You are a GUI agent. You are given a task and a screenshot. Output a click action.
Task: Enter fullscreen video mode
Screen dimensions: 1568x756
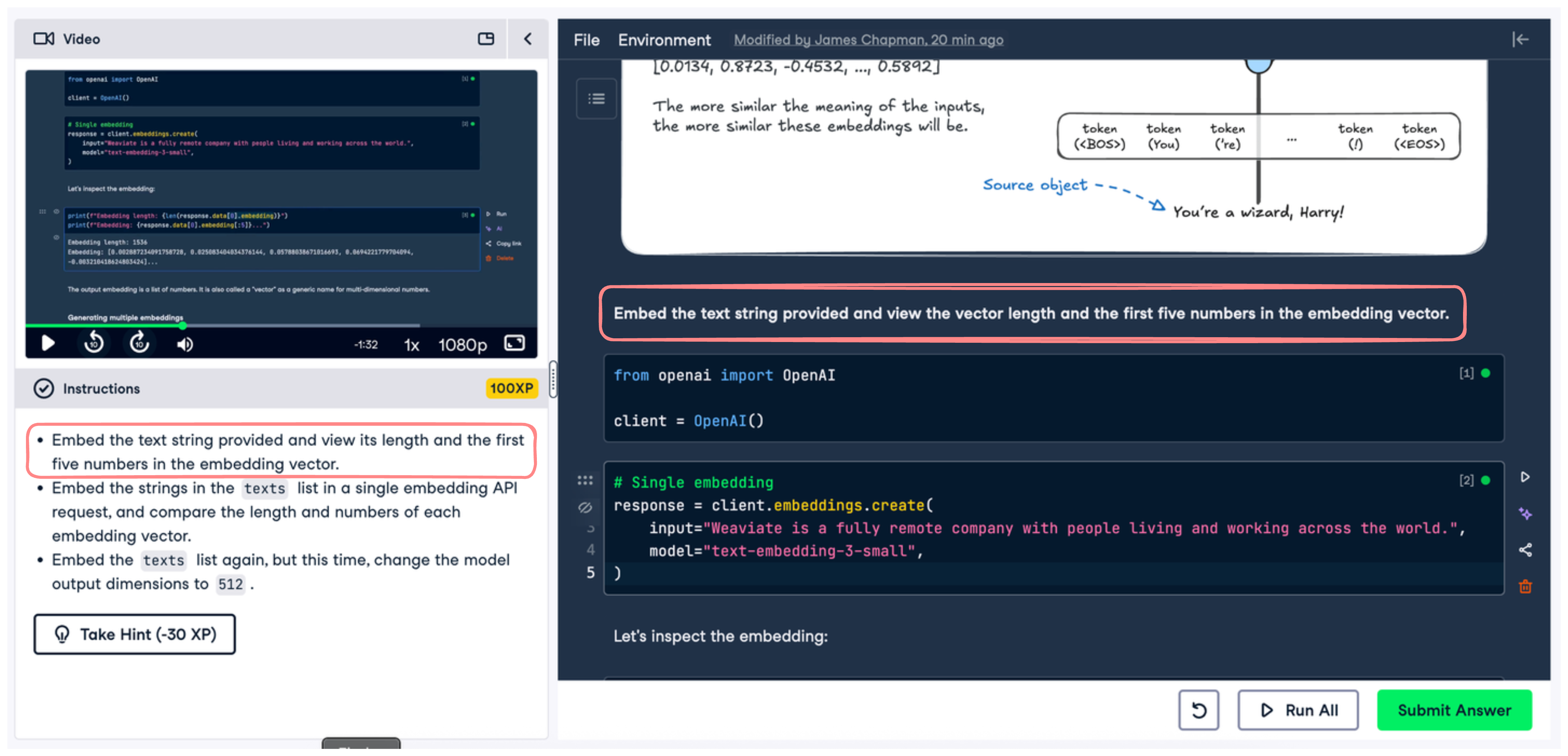(514, 344)
